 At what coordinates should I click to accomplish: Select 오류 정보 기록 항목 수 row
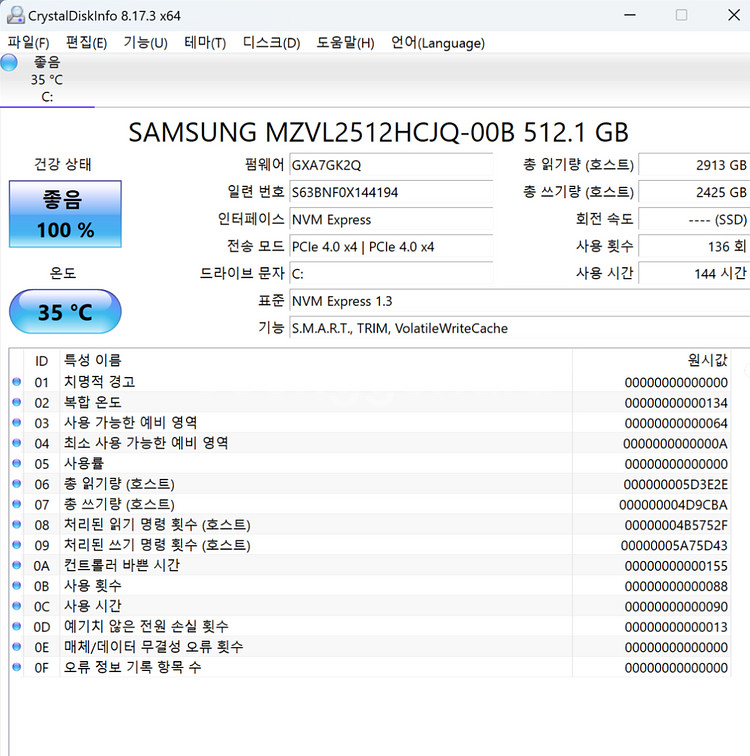370,667
